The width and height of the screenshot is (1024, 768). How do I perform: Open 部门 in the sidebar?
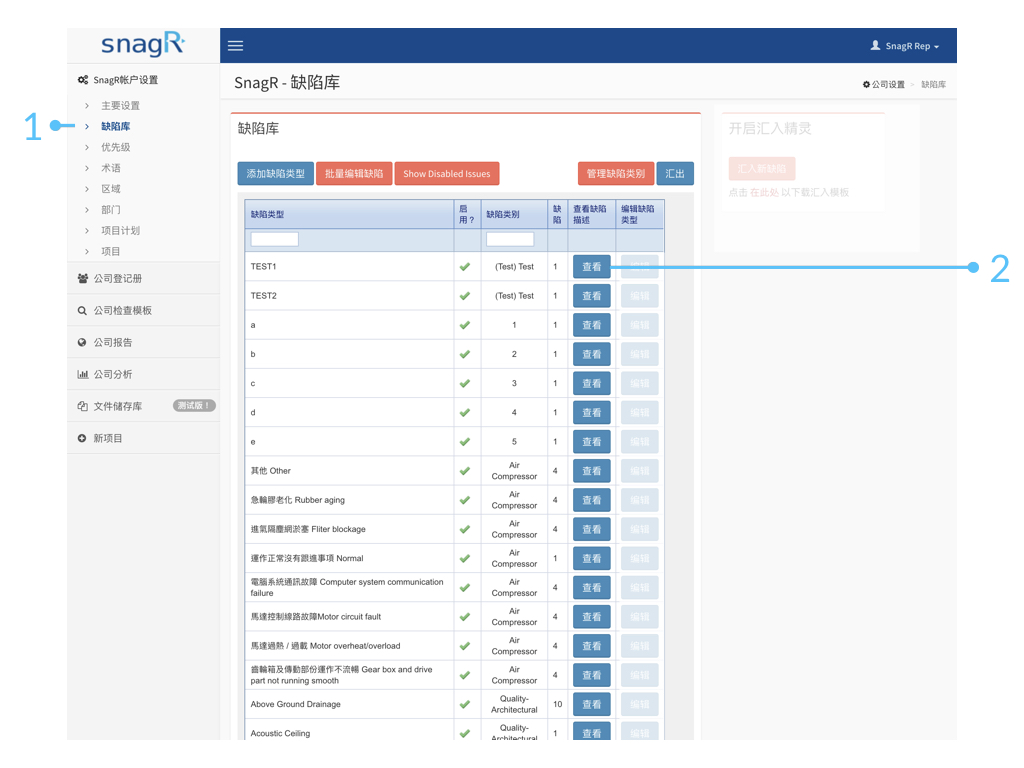click(110, 210)
